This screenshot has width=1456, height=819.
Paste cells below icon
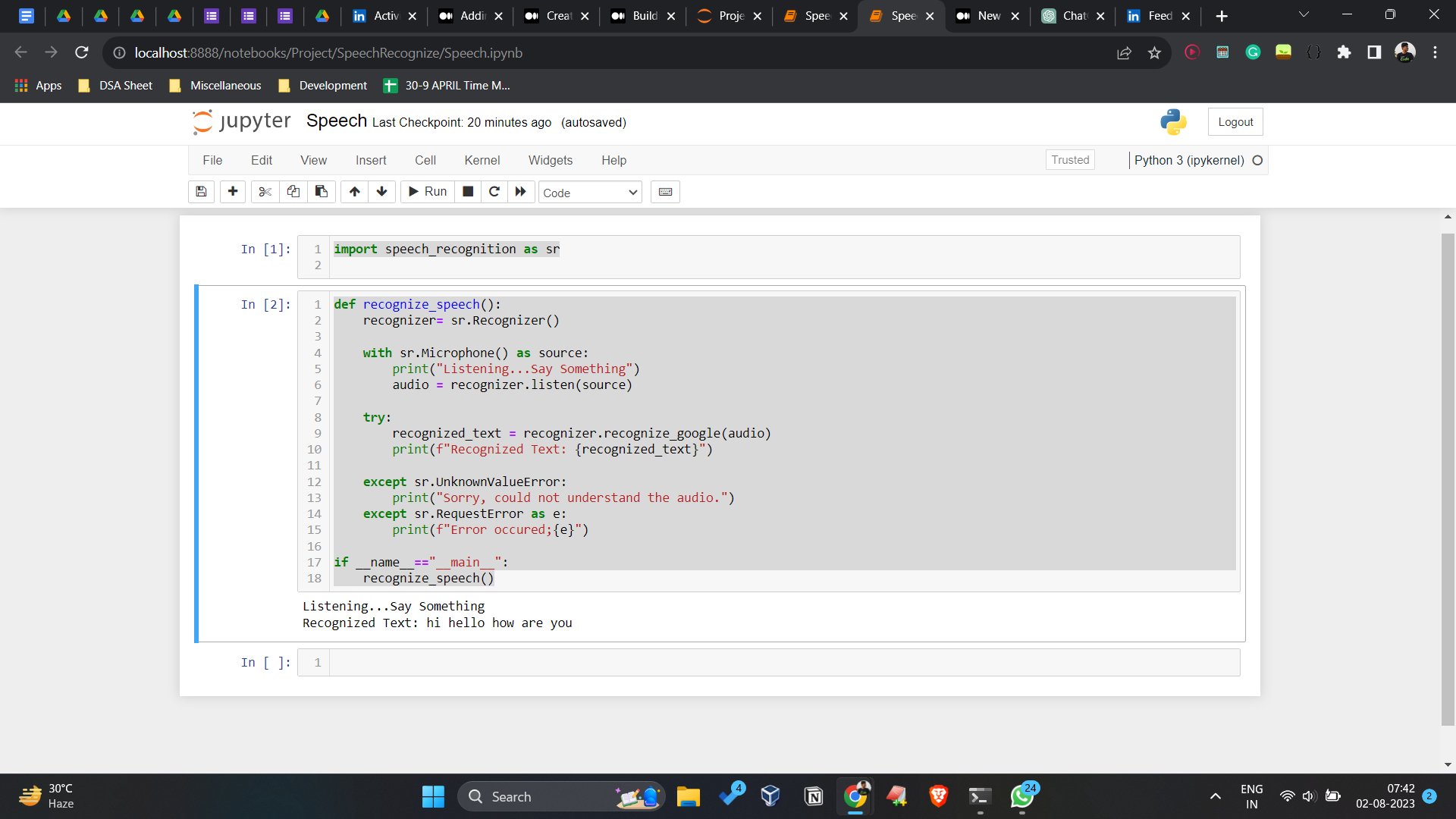pyautogui.click(x=322, y=192)
